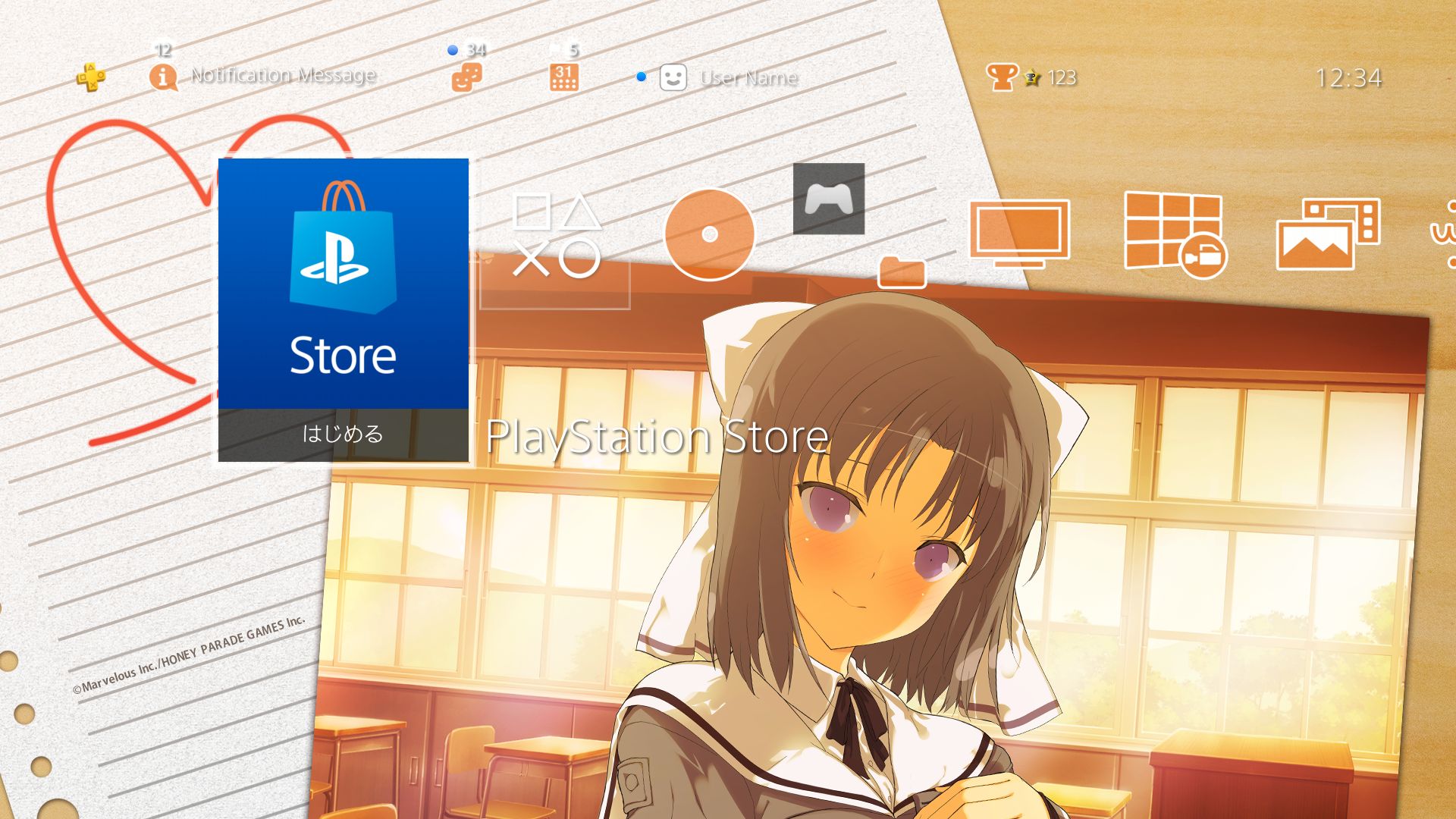1456x819 pixels.
Task: Click the PlayStation Store title text
Action: [657, 437]
